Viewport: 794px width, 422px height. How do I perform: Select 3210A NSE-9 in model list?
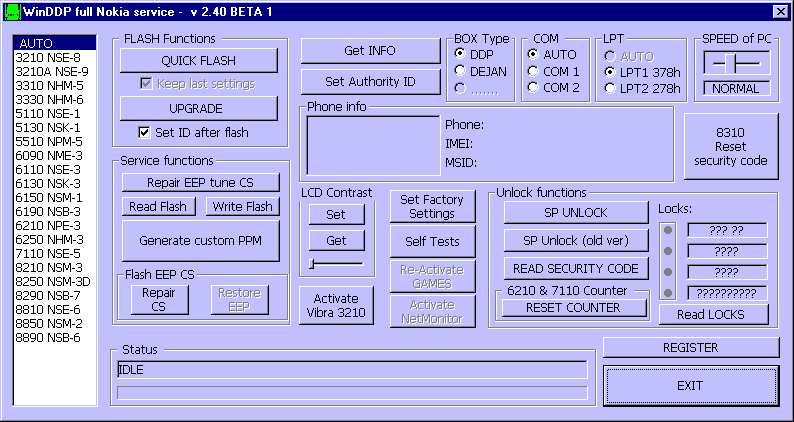tap(55, 71)
